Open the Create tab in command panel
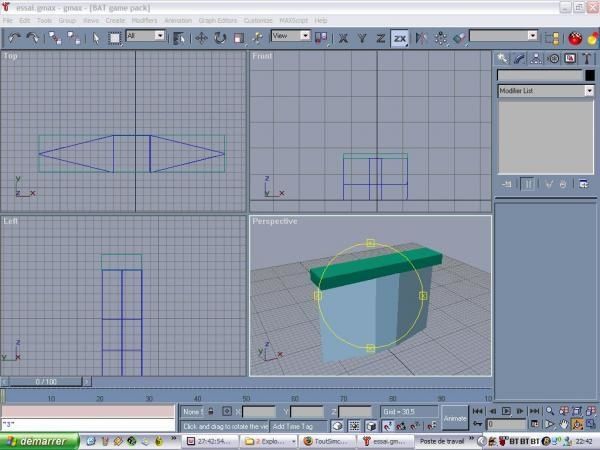This screenshot has height=450, width=600. point(502,59)
